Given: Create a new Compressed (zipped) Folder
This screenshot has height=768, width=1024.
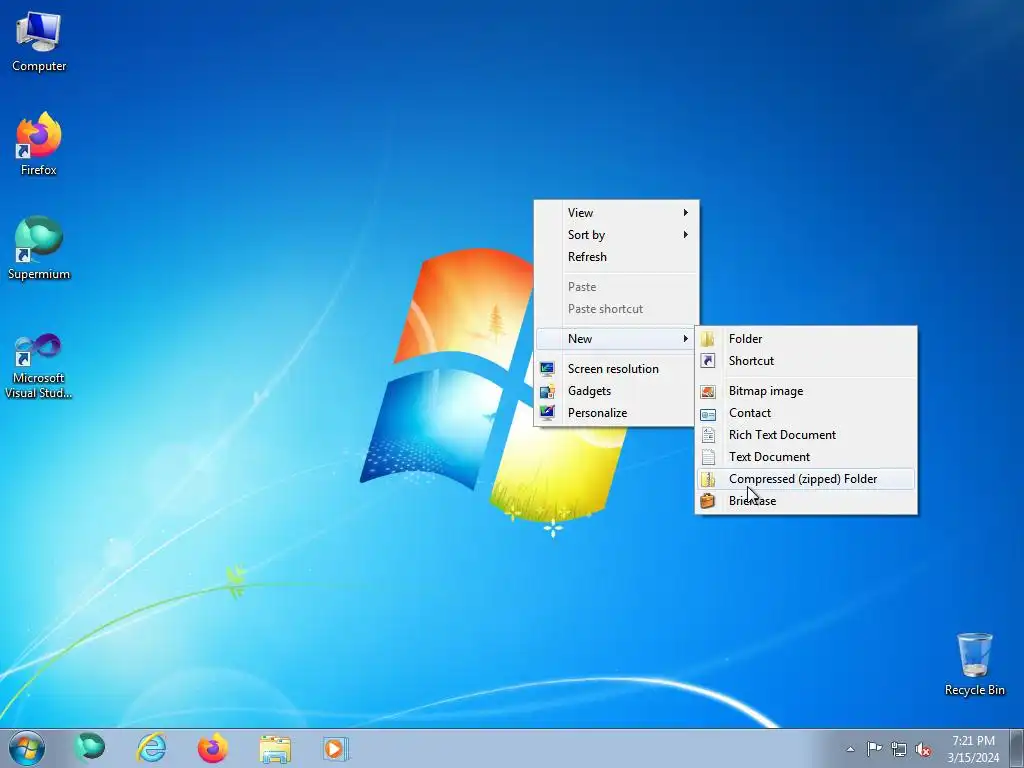Looking at the screenshot, I should click(x=806, y=479).
